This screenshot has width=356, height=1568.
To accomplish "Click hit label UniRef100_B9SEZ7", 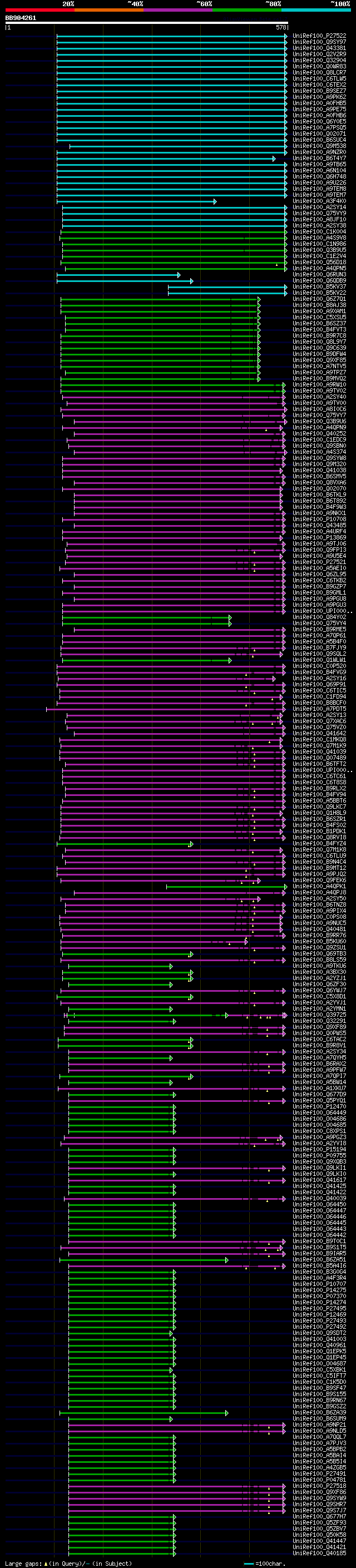I will click(x=319, y=91).
